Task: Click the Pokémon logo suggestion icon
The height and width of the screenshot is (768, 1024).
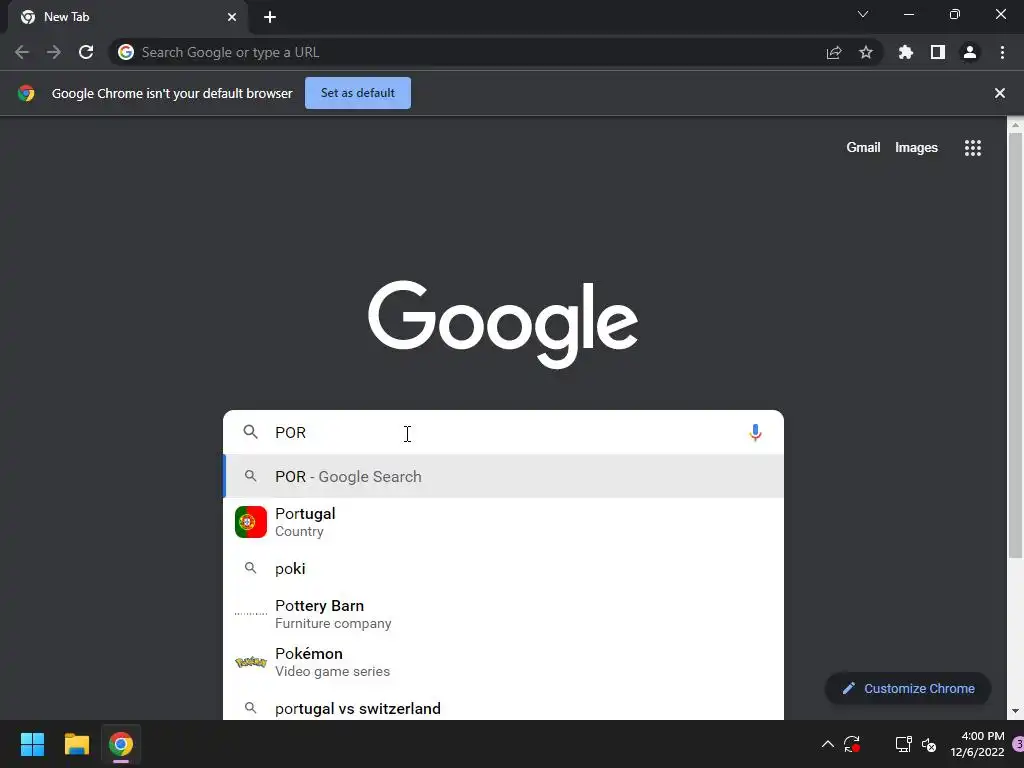Action: 251,662
